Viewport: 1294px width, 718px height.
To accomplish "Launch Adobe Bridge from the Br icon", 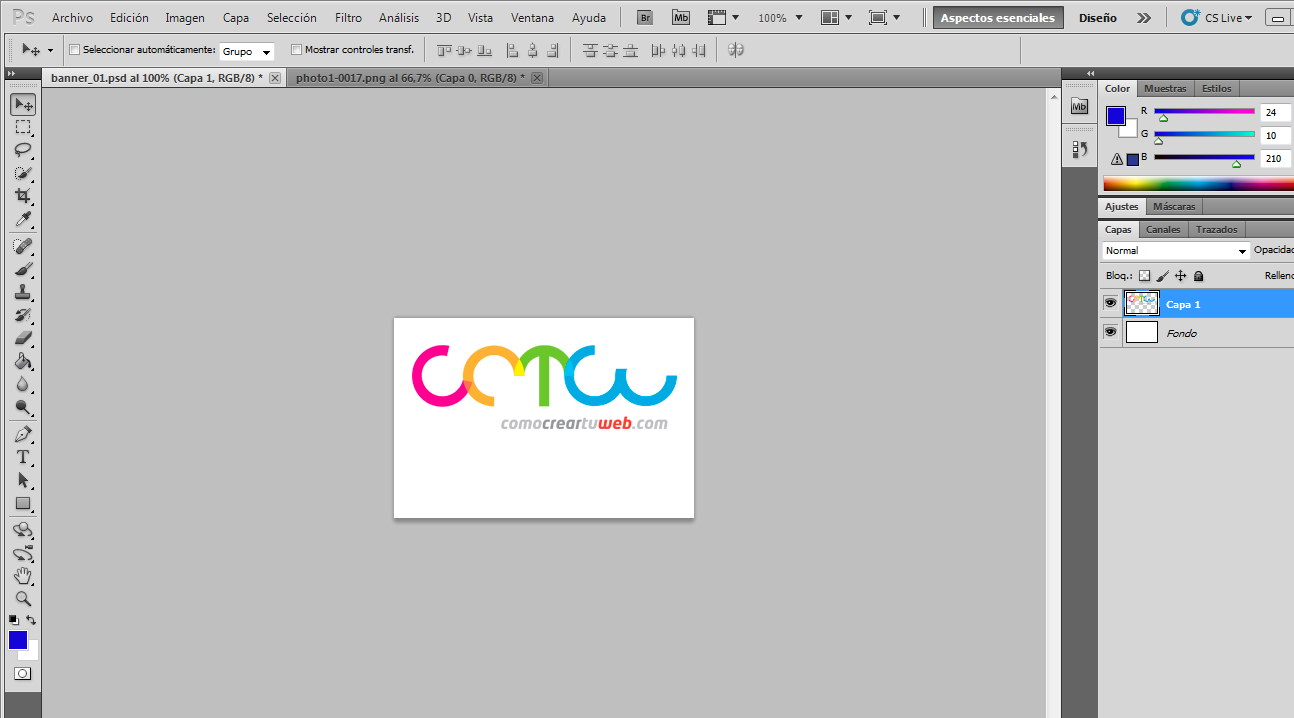I will point(646,18).
